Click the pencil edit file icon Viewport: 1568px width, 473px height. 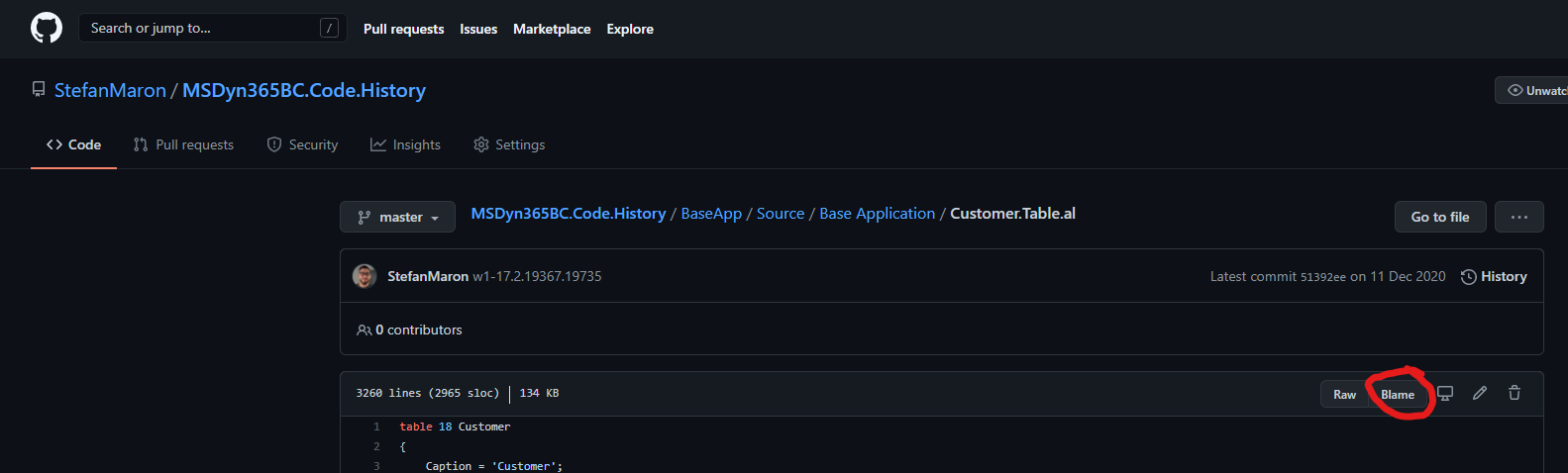pyautogui.click(x=1480, y=393)
